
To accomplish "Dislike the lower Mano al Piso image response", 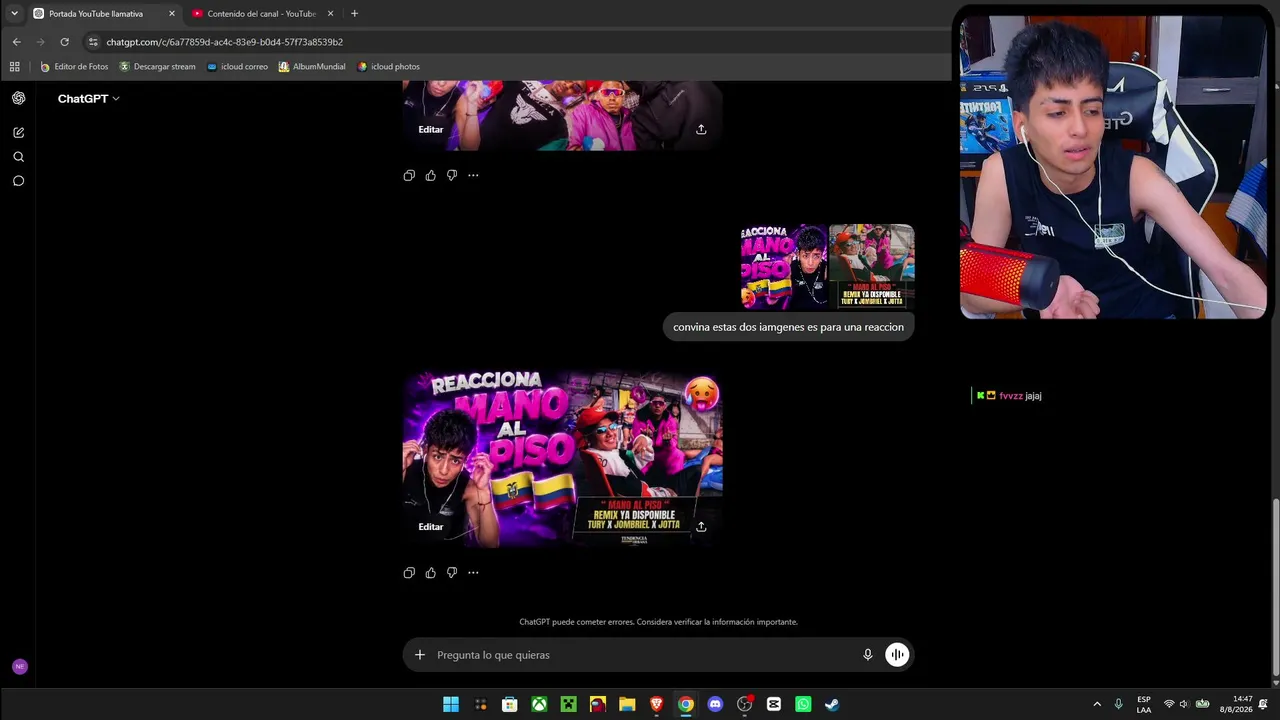I will [452, 573].
